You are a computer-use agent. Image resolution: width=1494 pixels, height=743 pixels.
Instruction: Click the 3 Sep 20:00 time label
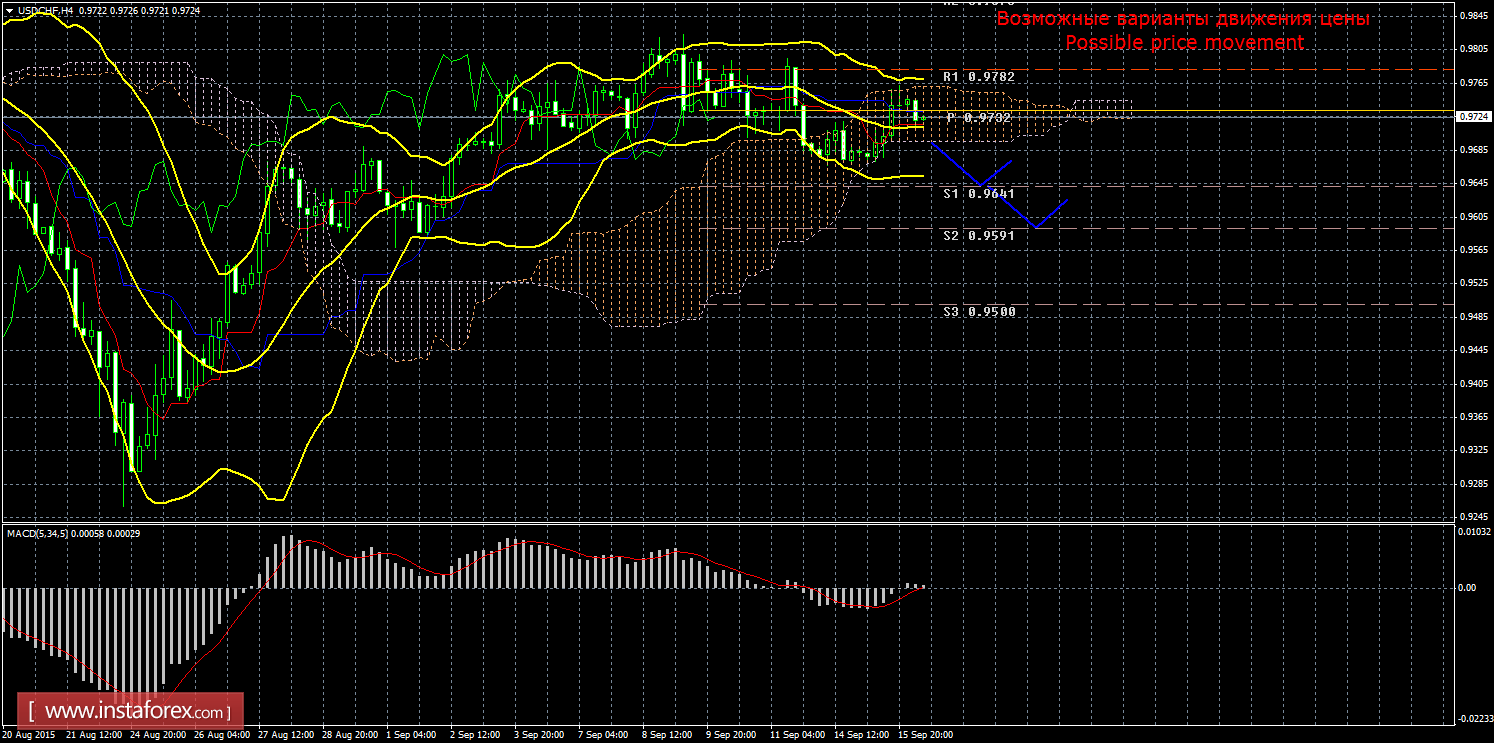(539, 735)
